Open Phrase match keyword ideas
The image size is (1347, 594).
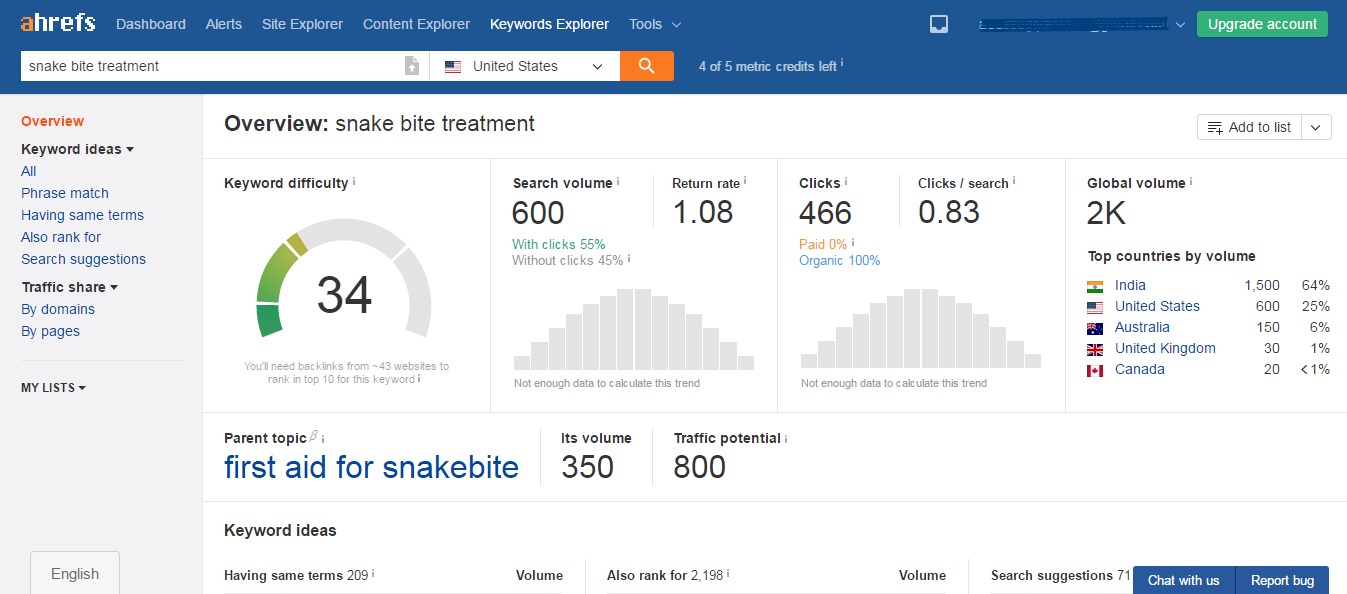(x=65, y=193)
